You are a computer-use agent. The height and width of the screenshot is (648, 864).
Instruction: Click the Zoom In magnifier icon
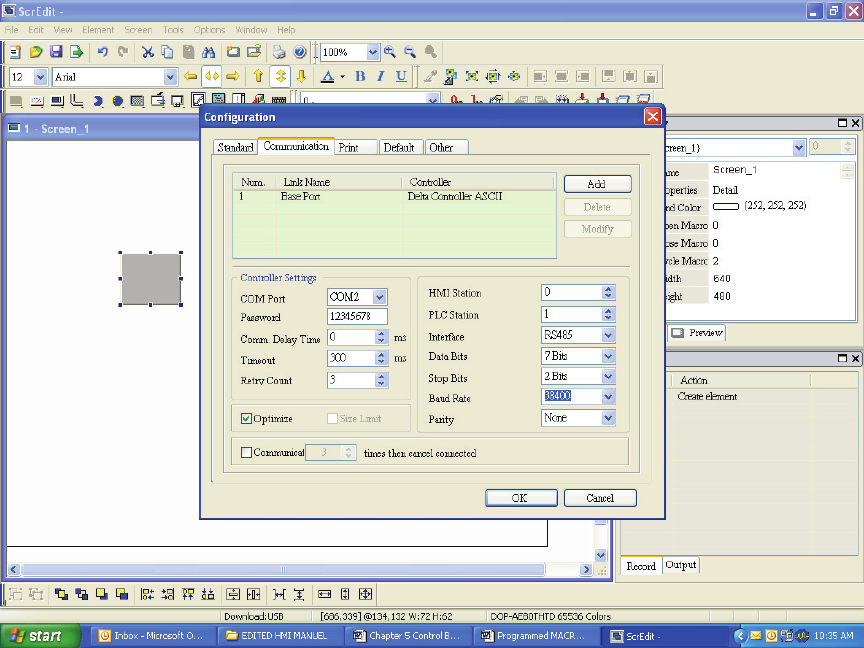tap(390, 52)
